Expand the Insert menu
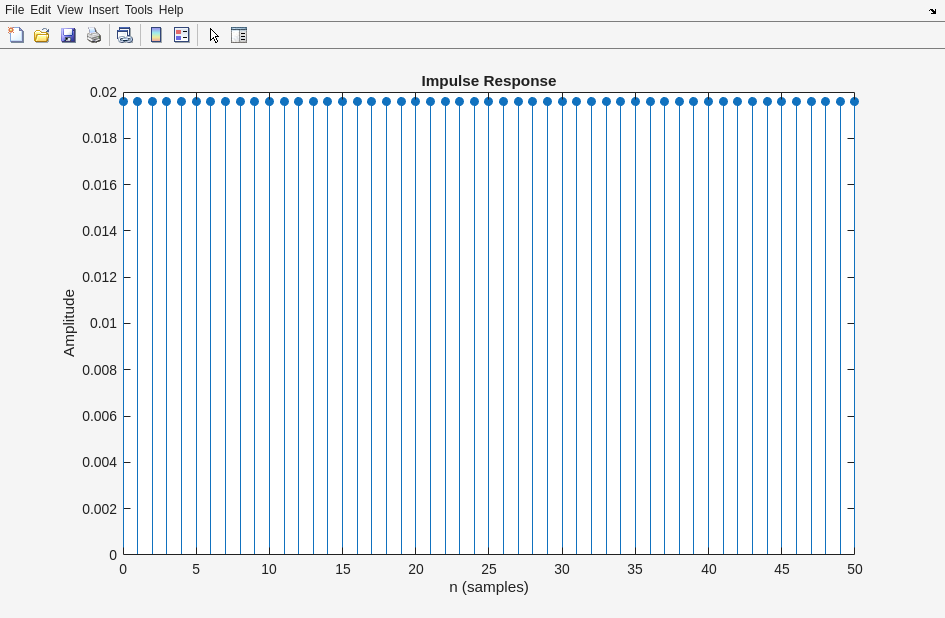Screen dimensions: 945x618 coord(103,10)
